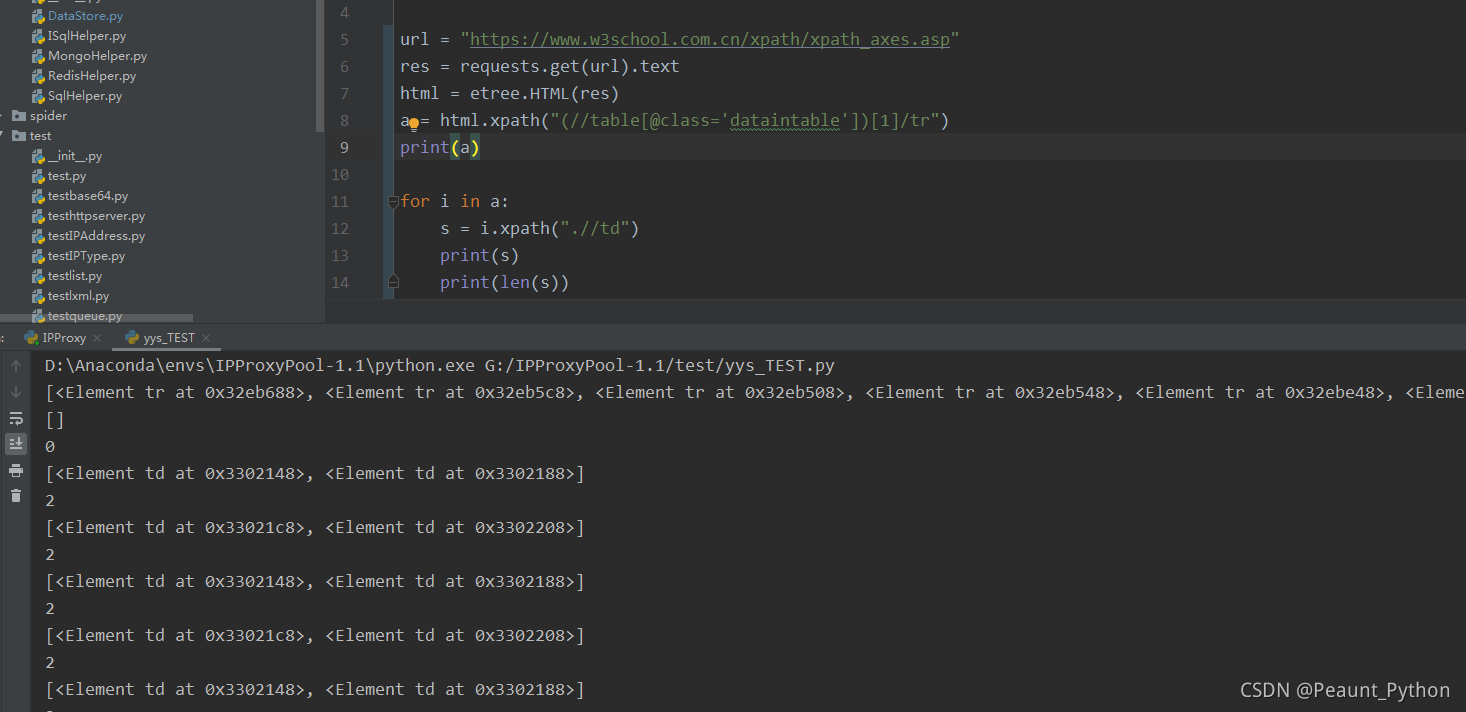Click the project tree vertical scrollbar
The width and height of the screenshot is (1466, 712).
pos(320,66)
